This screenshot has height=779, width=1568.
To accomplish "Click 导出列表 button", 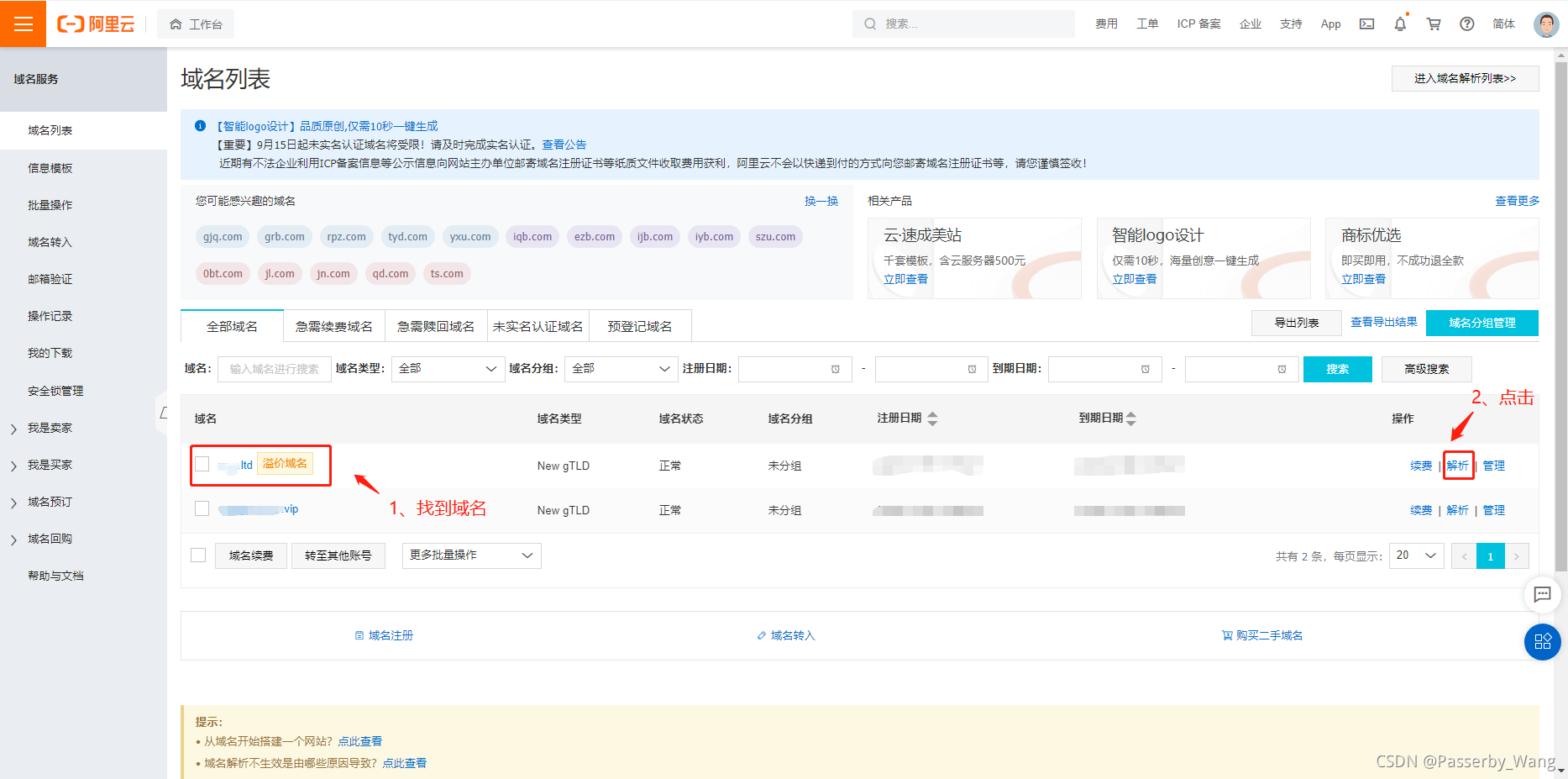I will (x=1297, y=323).
